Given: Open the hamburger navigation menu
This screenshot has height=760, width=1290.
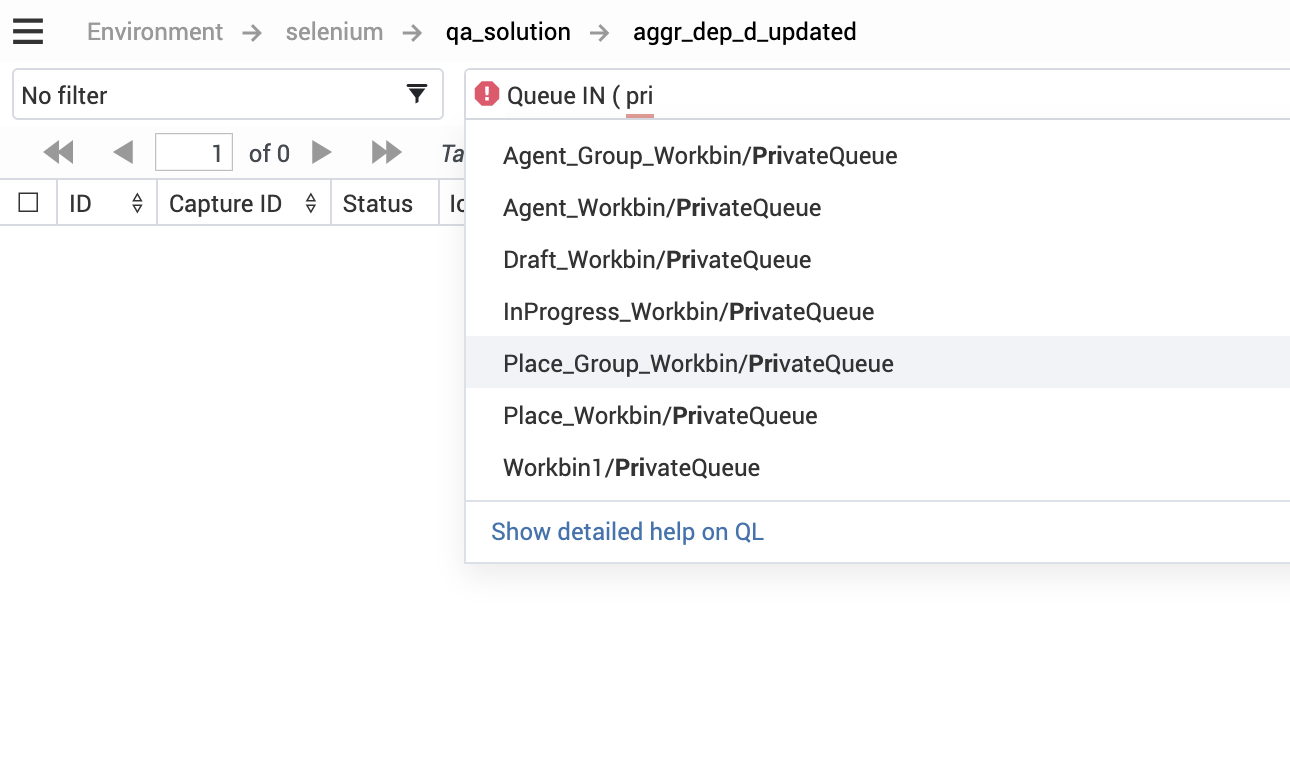Looking at the screenshot, I should [28, 32].
